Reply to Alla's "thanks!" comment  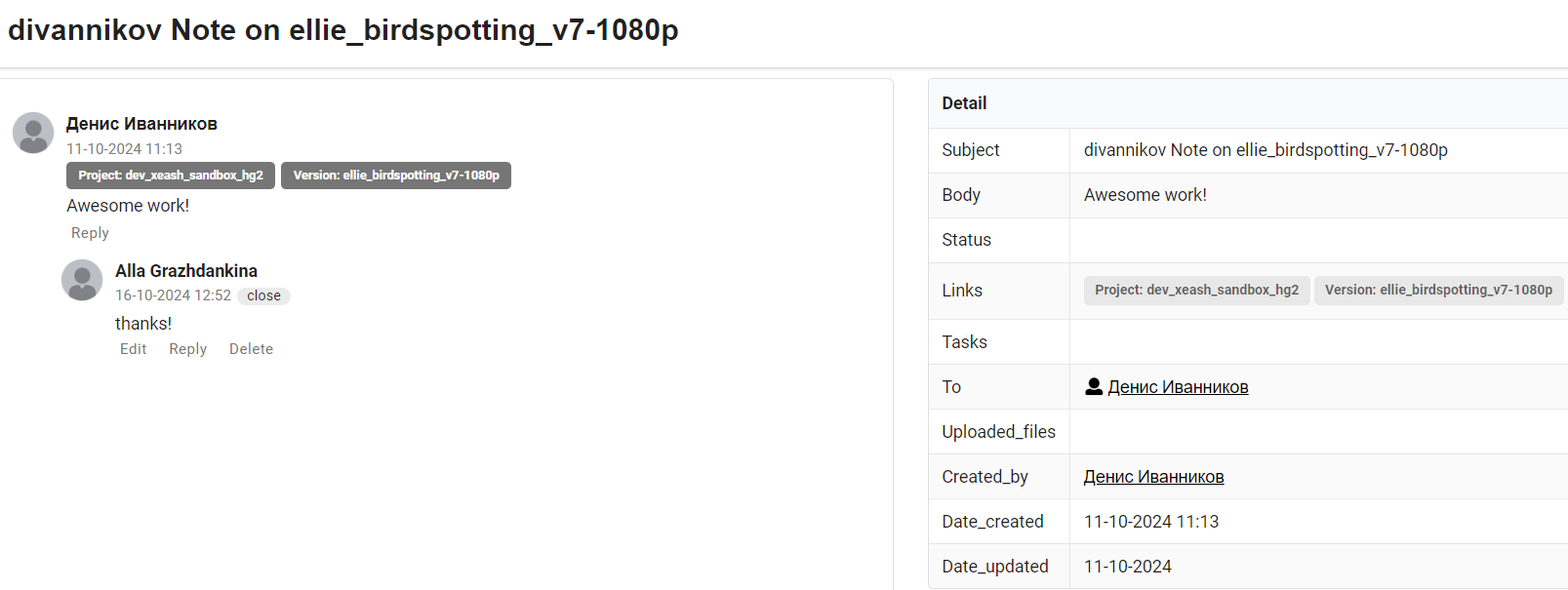click(188, 349)
